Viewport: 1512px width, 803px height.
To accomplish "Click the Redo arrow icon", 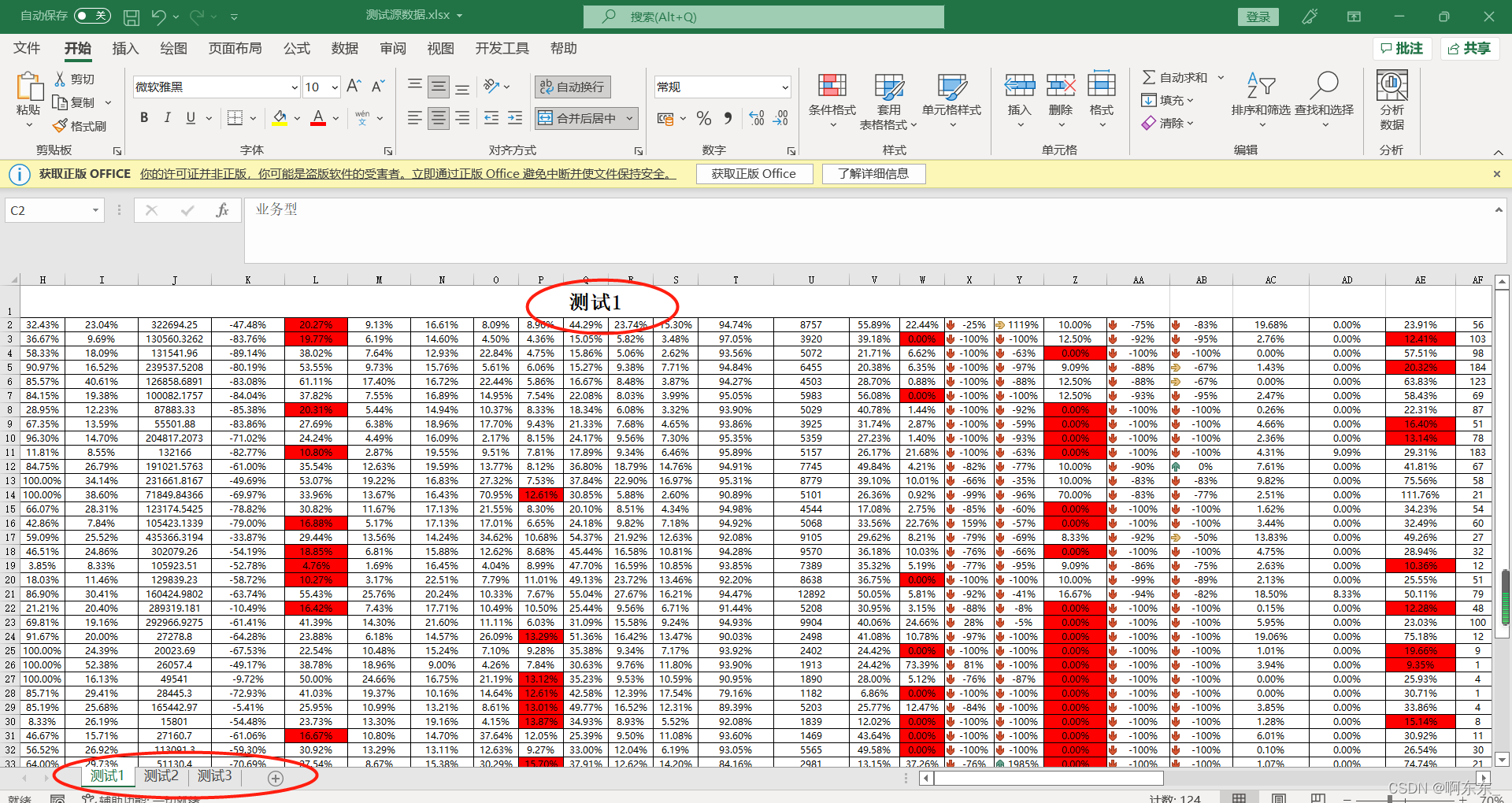I will tap(197, 17).
